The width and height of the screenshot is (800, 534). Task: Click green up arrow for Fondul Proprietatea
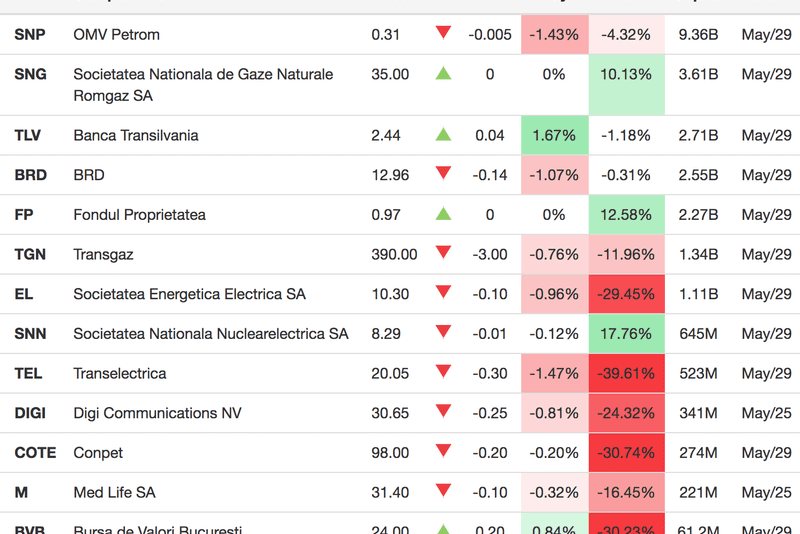coord(443,214)
